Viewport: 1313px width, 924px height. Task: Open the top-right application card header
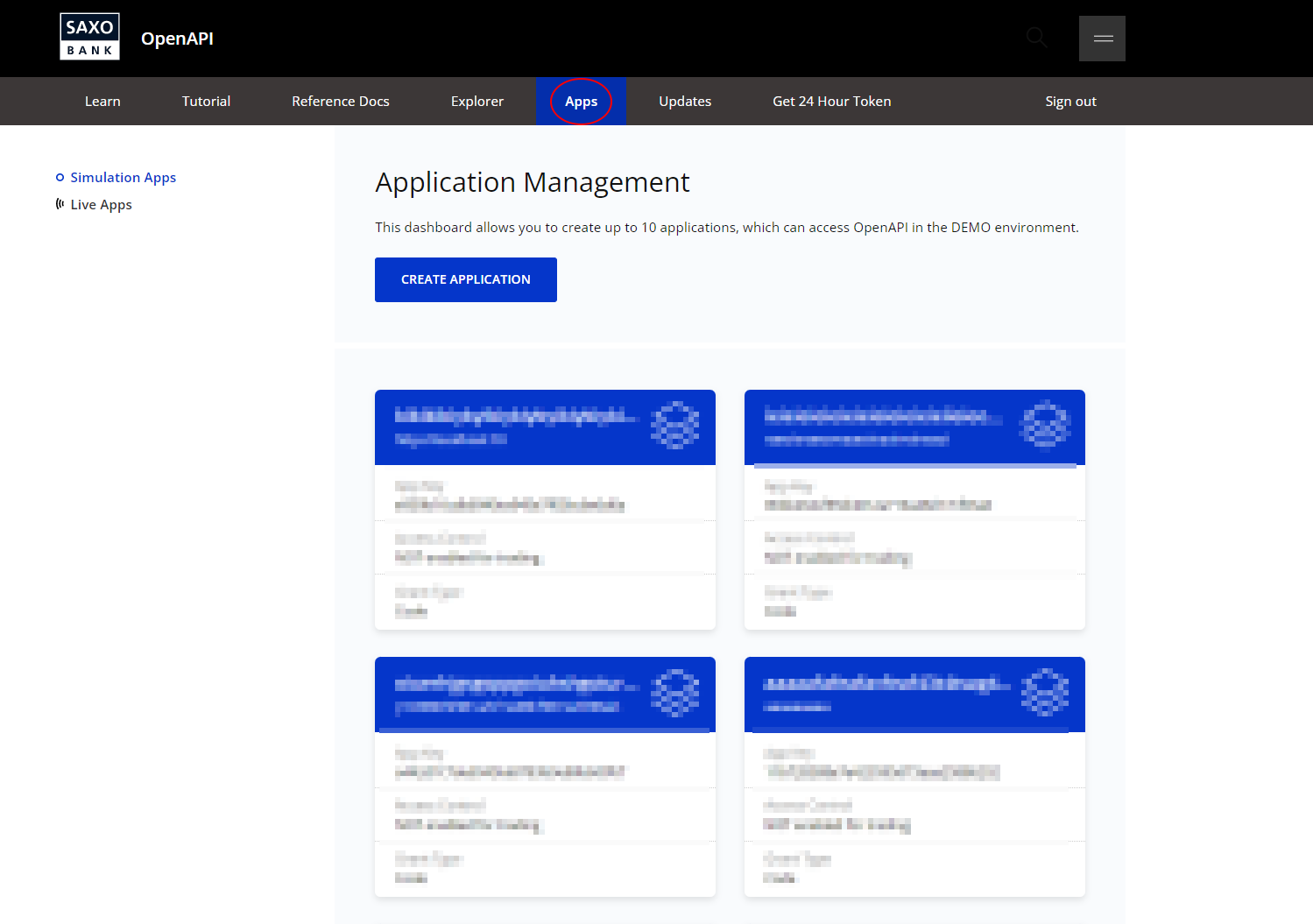(x=914, y=427)
